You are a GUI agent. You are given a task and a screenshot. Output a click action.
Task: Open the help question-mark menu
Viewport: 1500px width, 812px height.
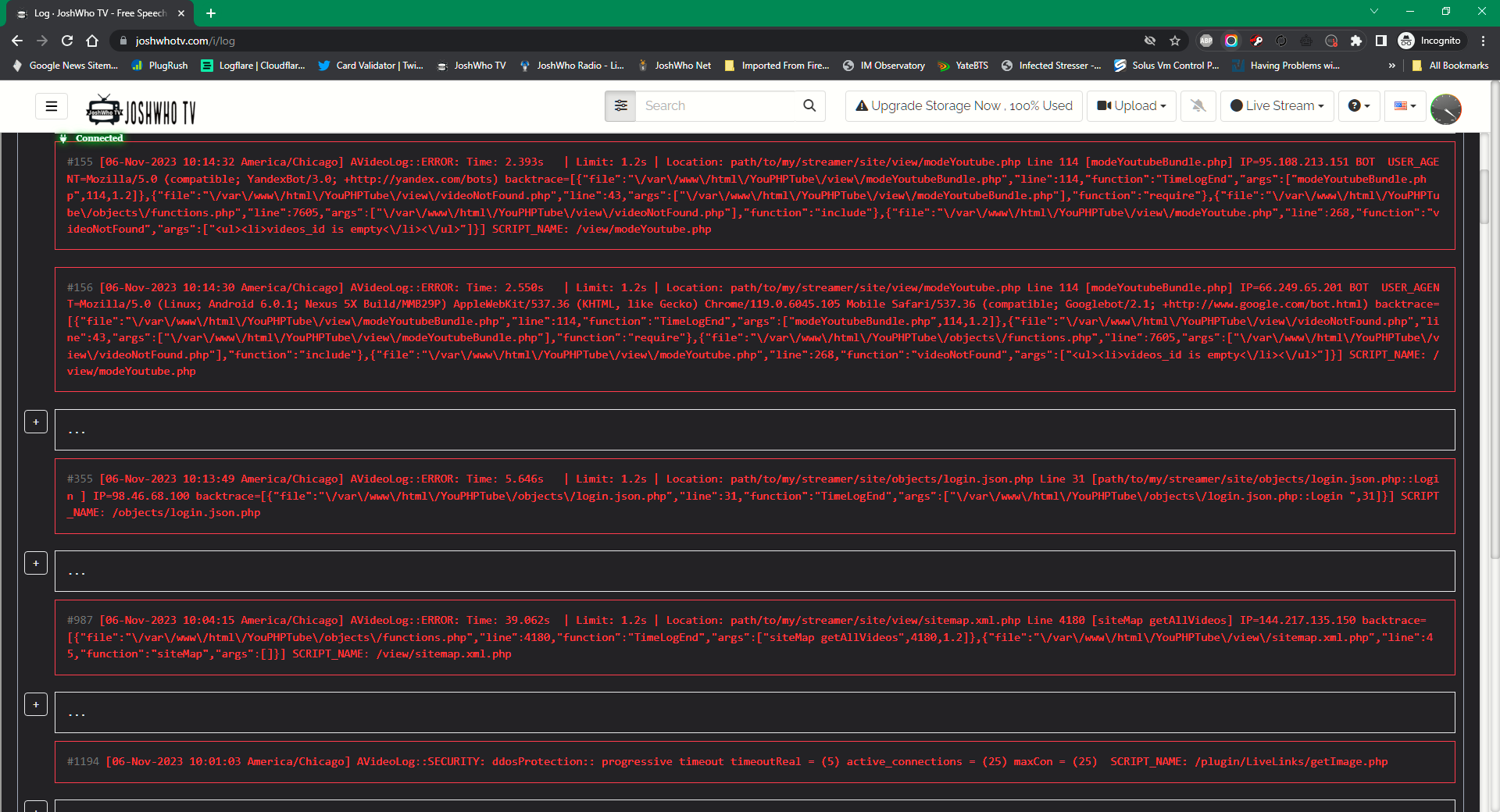(1358, 105)
